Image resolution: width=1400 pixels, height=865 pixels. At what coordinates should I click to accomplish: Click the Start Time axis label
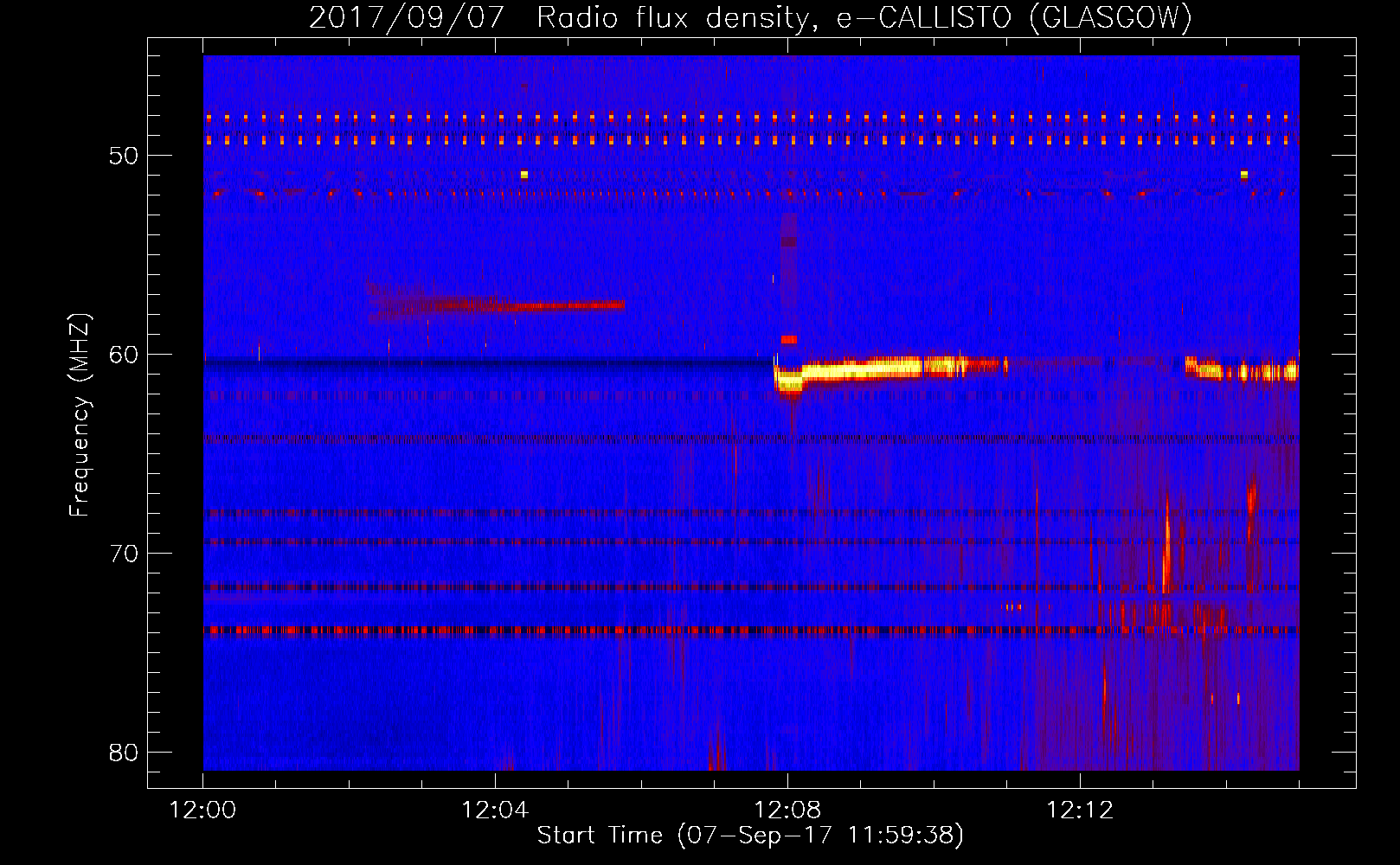pos(750,836)
